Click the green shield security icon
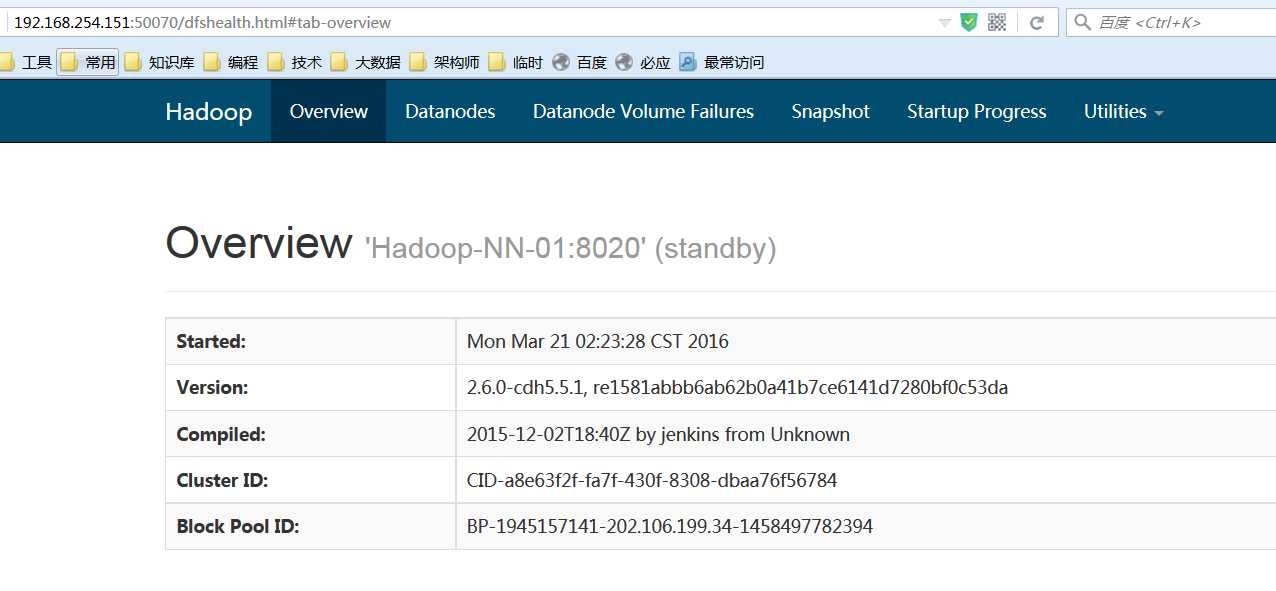Image resolution: width=1276 pixels, height=591 pixels. [x=968, y=22]
